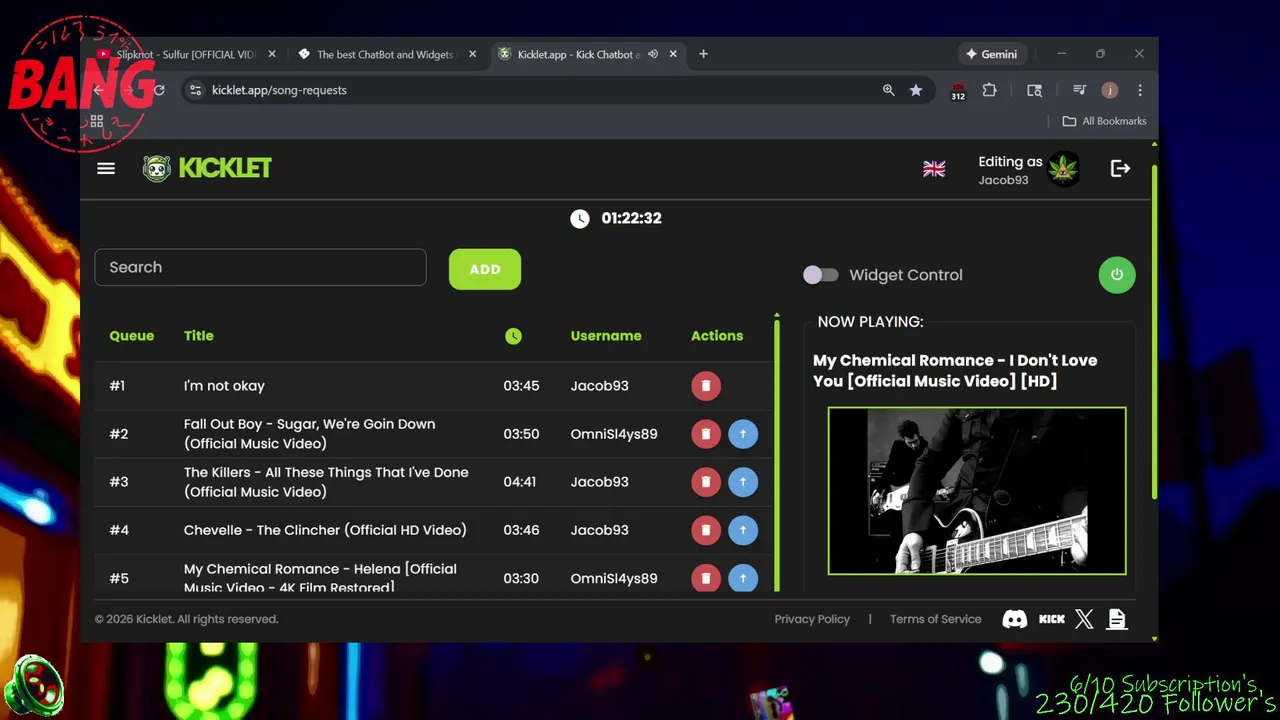Delete song #1 I'm not okay
This screenshot has height=720, width=1280.
(706, 386)
